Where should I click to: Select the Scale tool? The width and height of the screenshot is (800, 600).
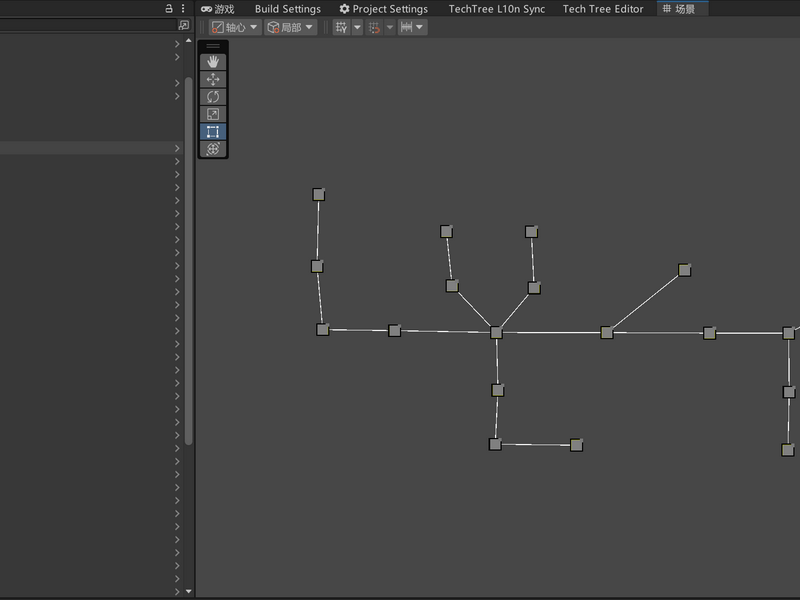[x=213, y=114]
